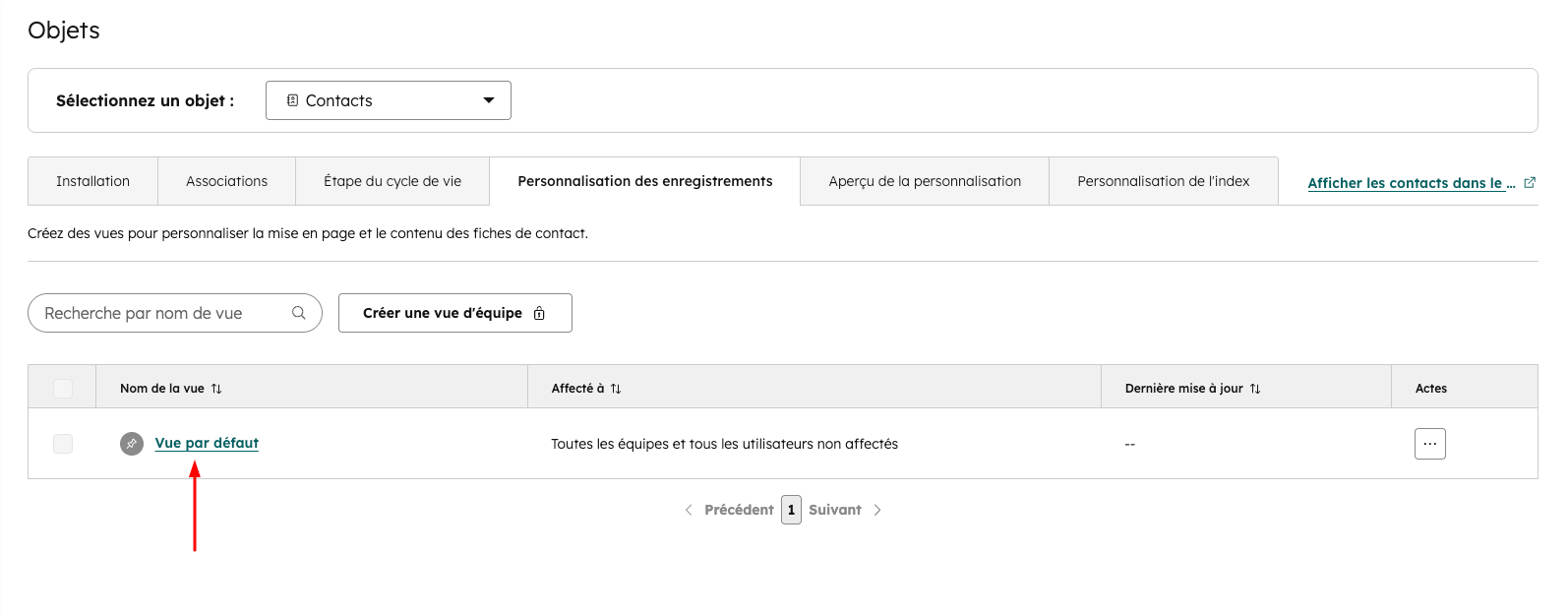Select Aperçu de la personnalisation tab
The height and width of the screenshot is (616, 1568).
click(925, 181)
